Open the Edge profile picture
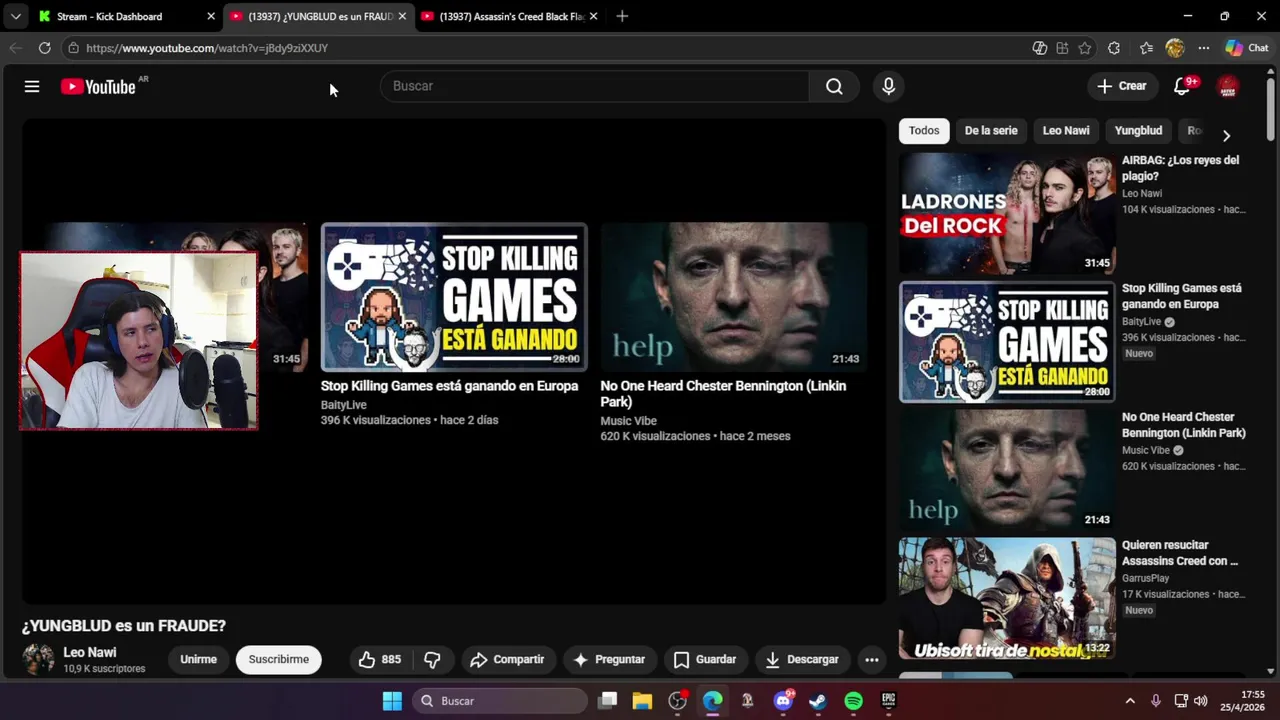Viewport: 1280px width, 720px height. click(1175, 48)
